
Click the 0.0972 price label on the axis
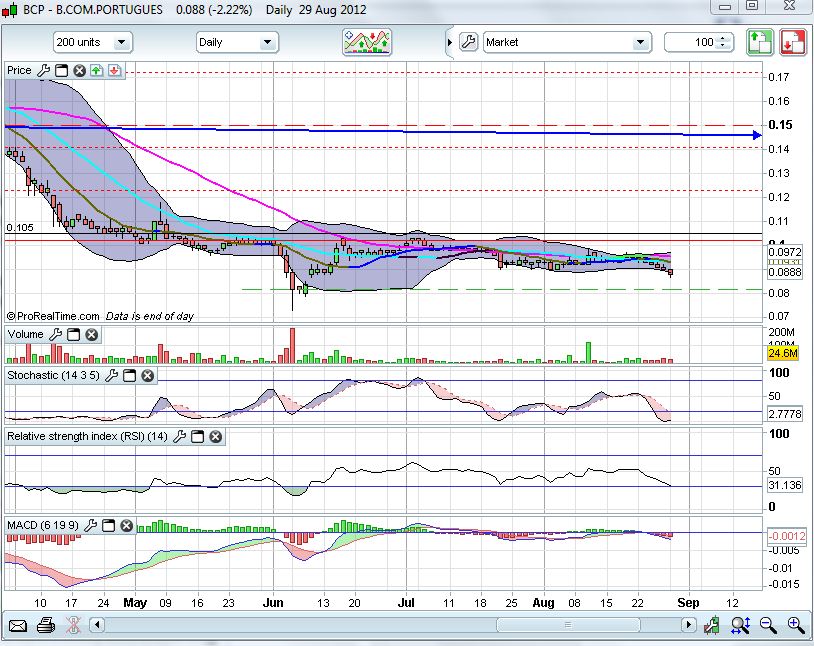(785, 252)
